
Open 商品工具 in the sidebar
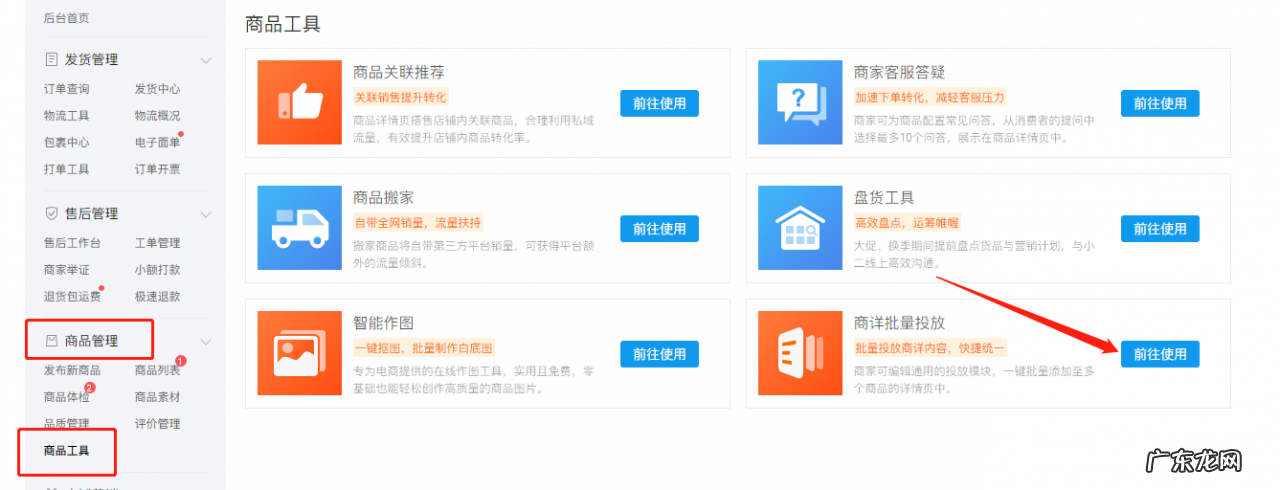[x=67, y=451]
